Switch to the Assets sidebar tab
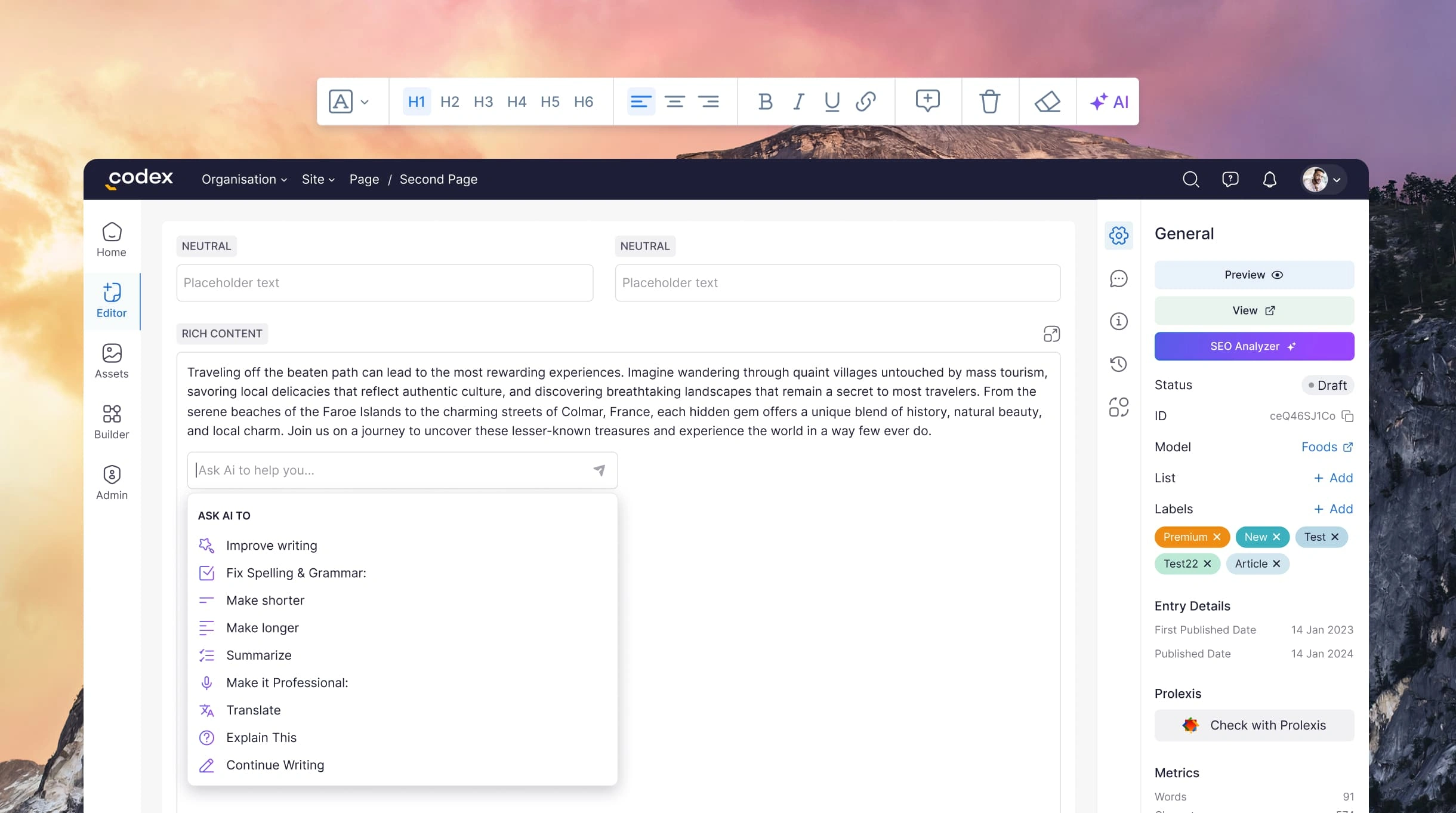This screenshot has width=1456, height=813. click(112, 361)
